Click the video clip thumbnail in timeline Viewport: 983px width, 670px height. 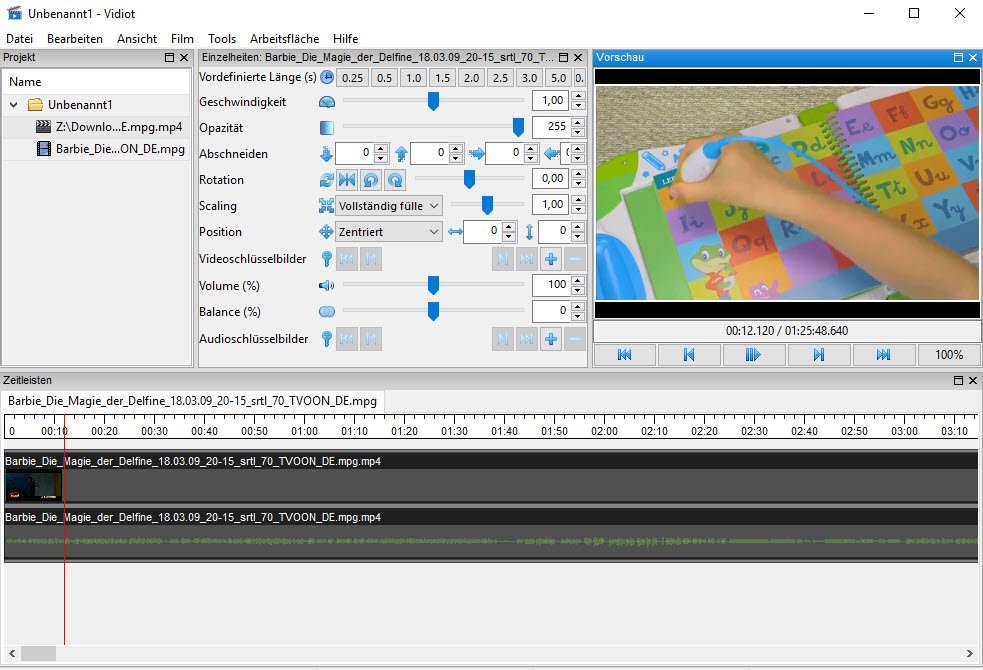coord(33,486)
